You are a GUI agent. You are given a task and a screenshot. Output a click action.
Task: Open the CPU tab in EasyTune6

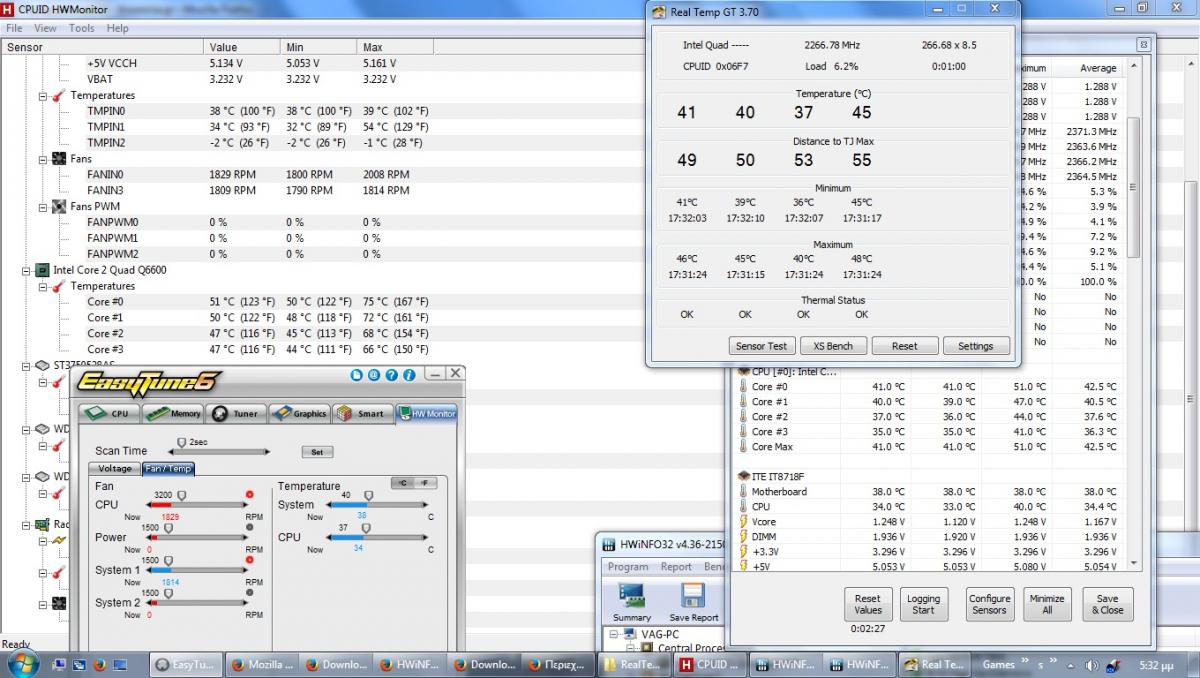108,413
